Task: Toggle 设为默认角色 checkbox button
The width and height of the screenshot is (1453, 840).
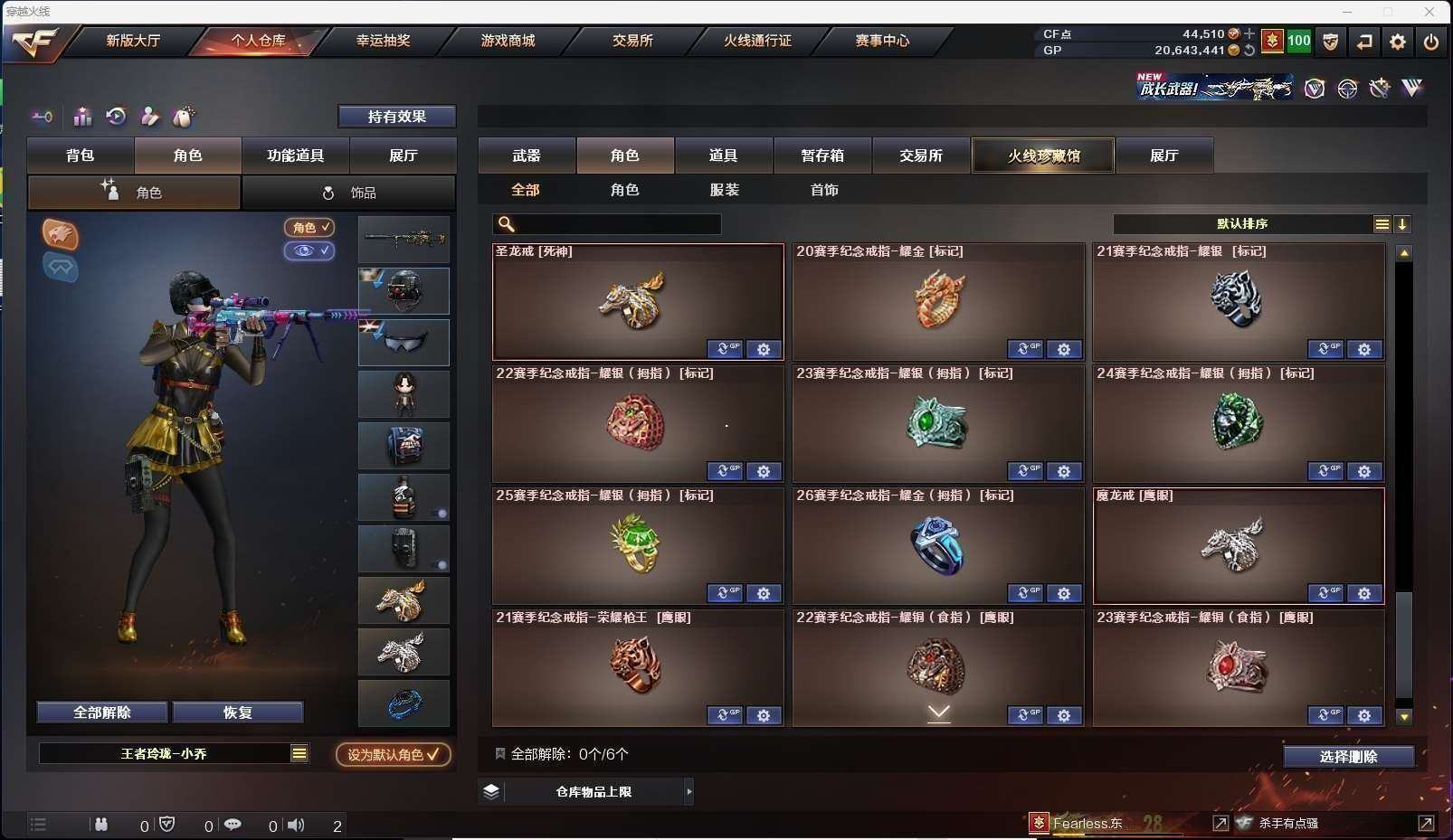Action: [x=394, y=754]
